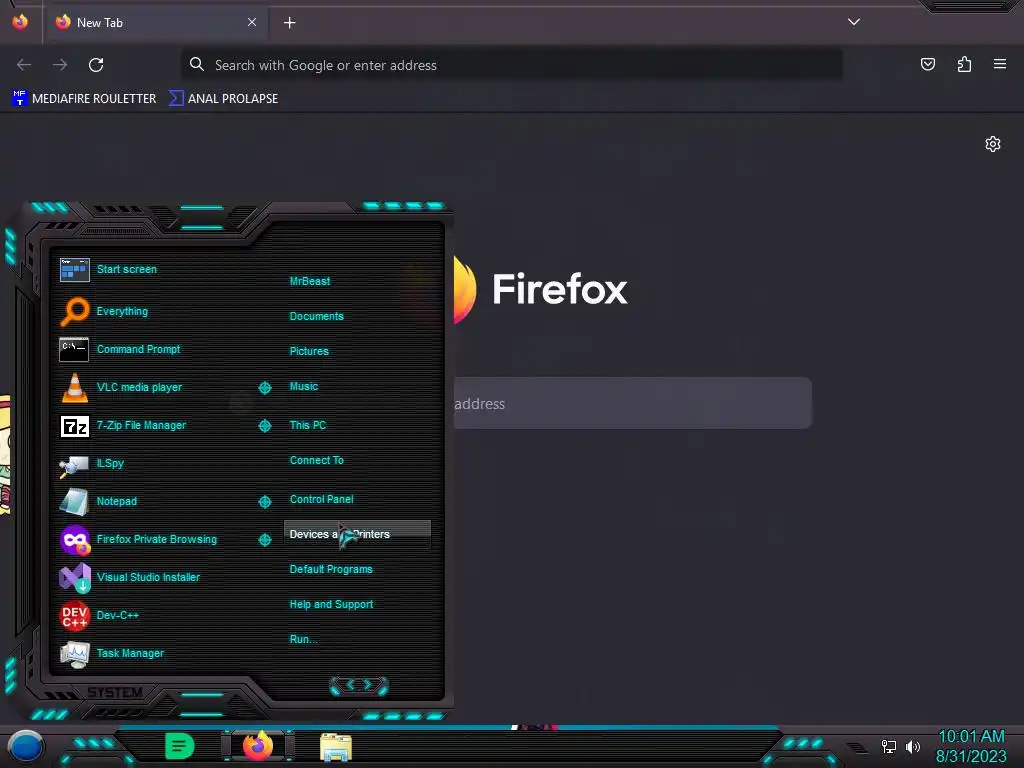
Task: Launch Dev-C++ red icon
Action: point(74,616)
